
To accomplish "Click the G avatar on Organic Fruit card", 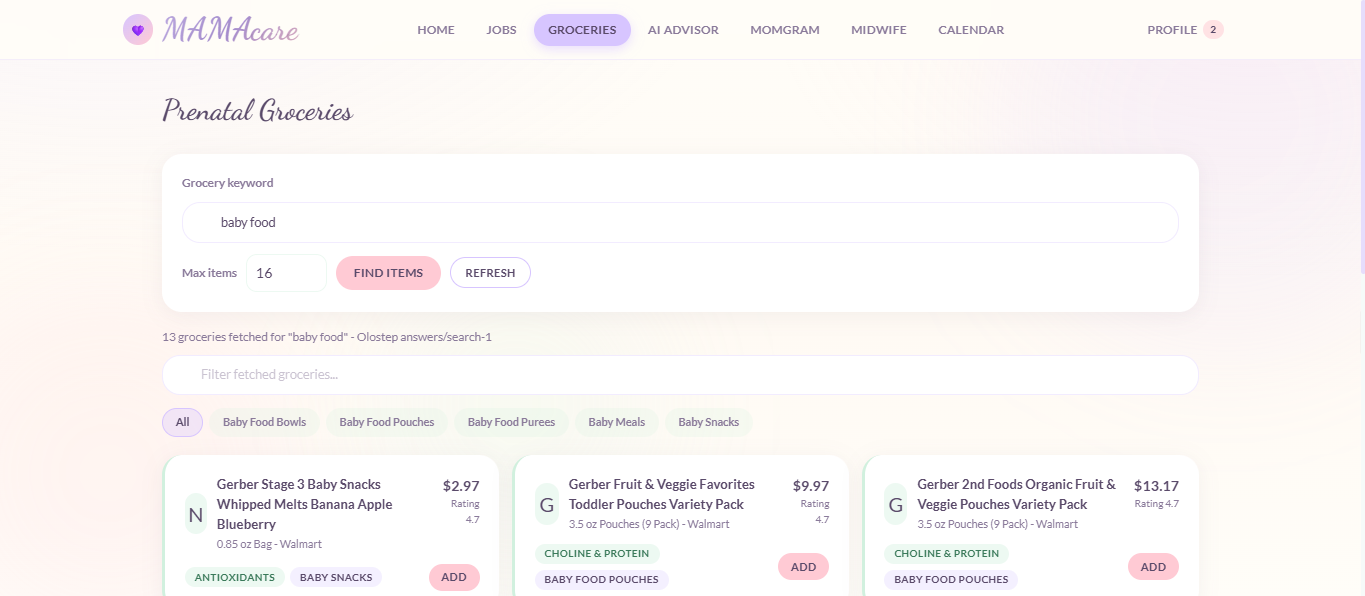I will pyautogui.click(x=896, y=504).
